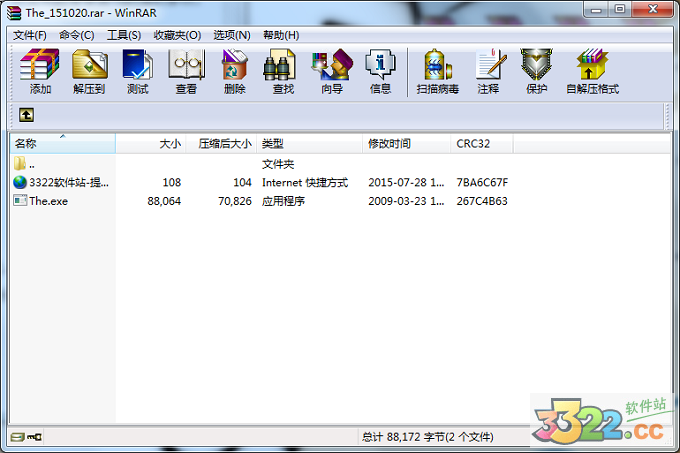The width and height of the screenshot is (680, 453).
Task: Select the The.exe file name
Action: pyautogui.click(x=49, y=201)
